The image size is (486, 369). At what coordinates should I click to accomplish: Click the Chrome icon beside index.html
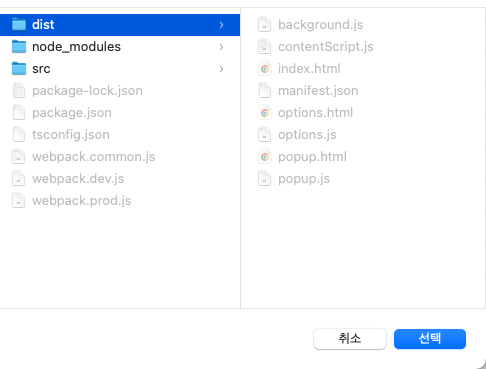tap(265, 69)
